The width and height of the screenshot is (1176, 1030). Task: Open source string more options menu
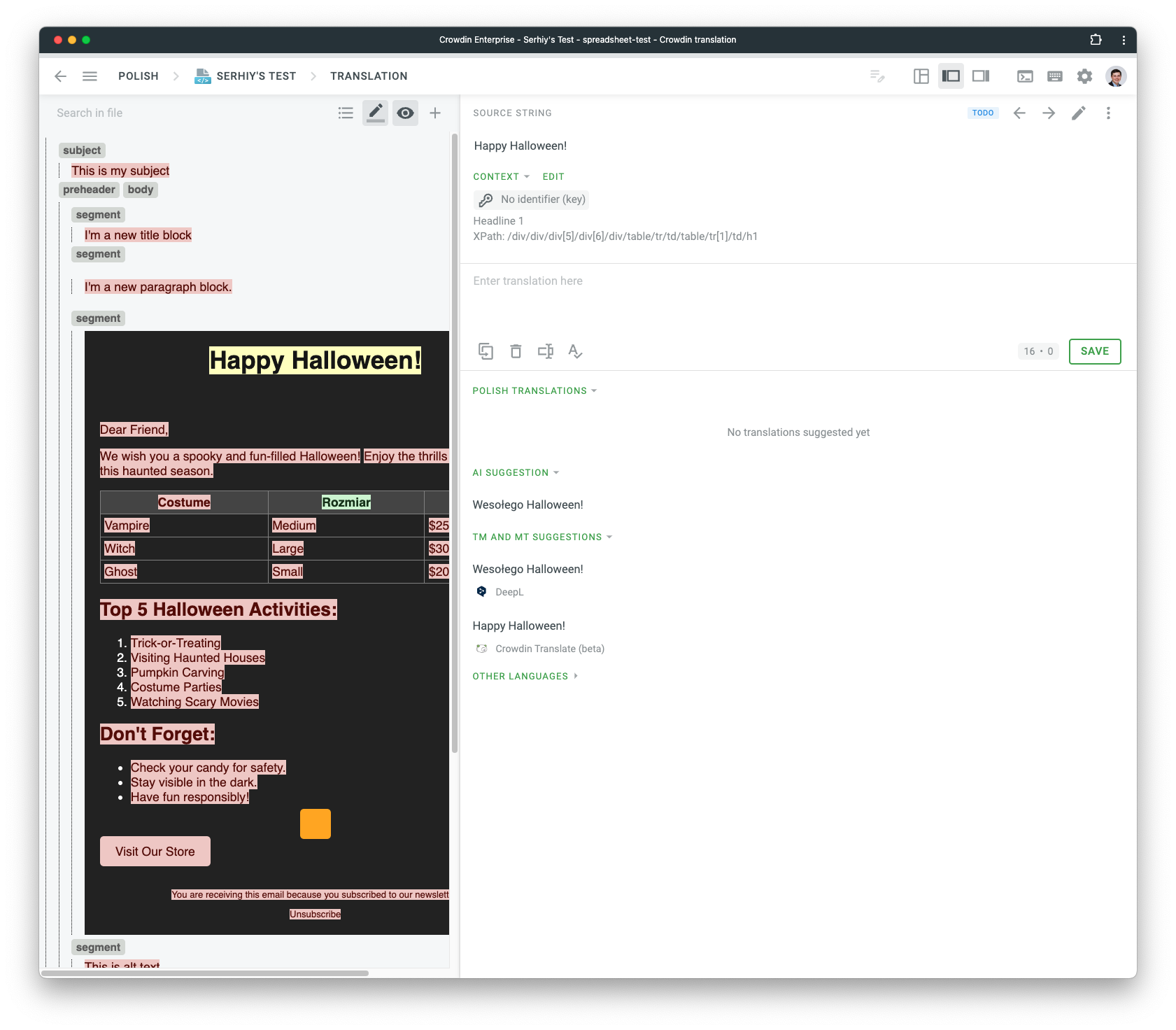1108,113
